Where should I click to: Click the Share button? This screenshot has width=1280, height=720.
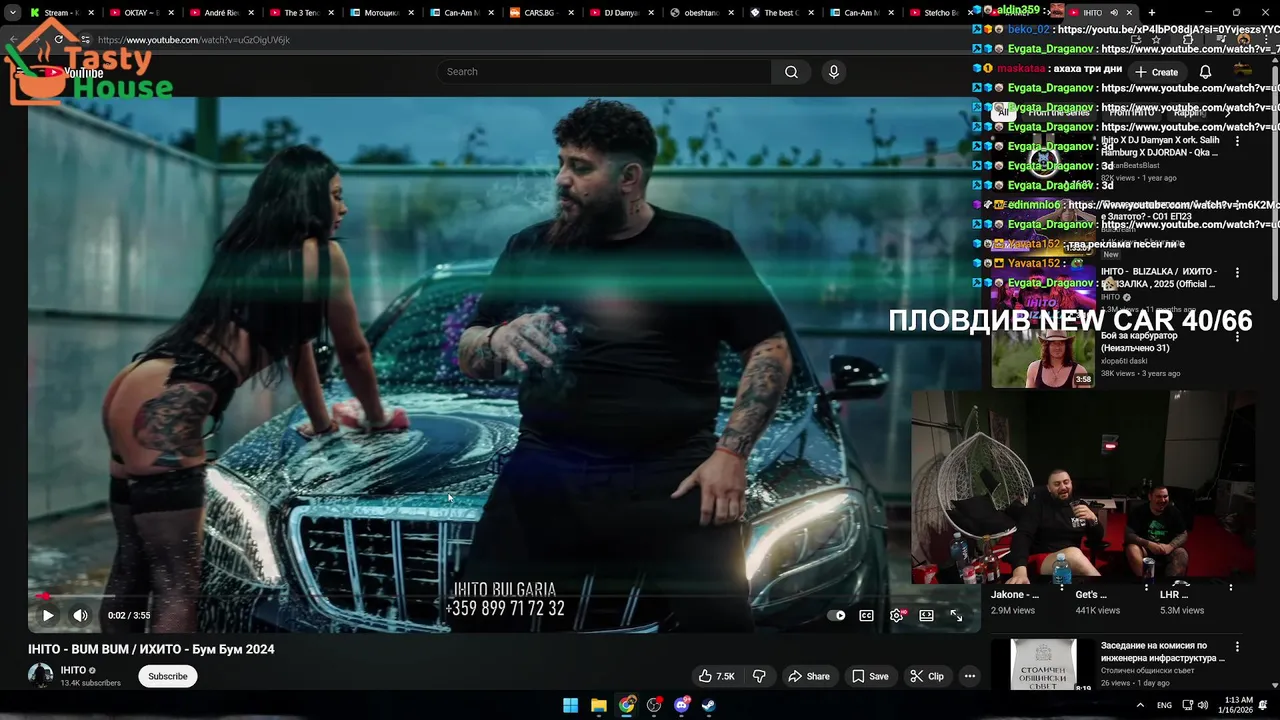(808, 676)
